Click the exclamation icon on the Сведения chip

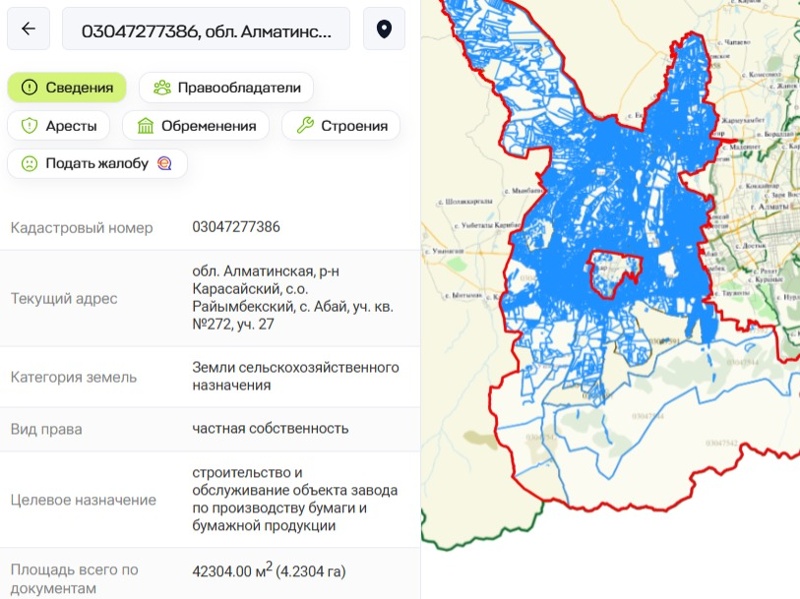tap(29, 87)
